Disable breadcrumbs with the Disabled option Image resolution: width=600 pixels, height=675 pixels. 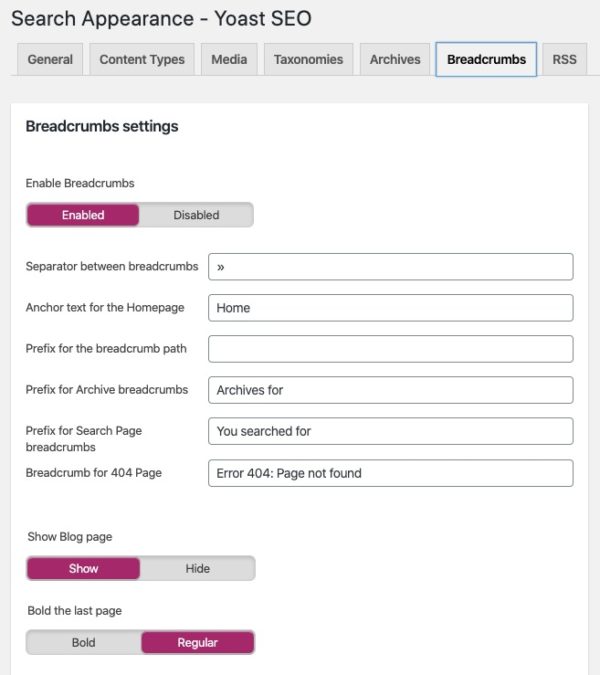point(196,215)
